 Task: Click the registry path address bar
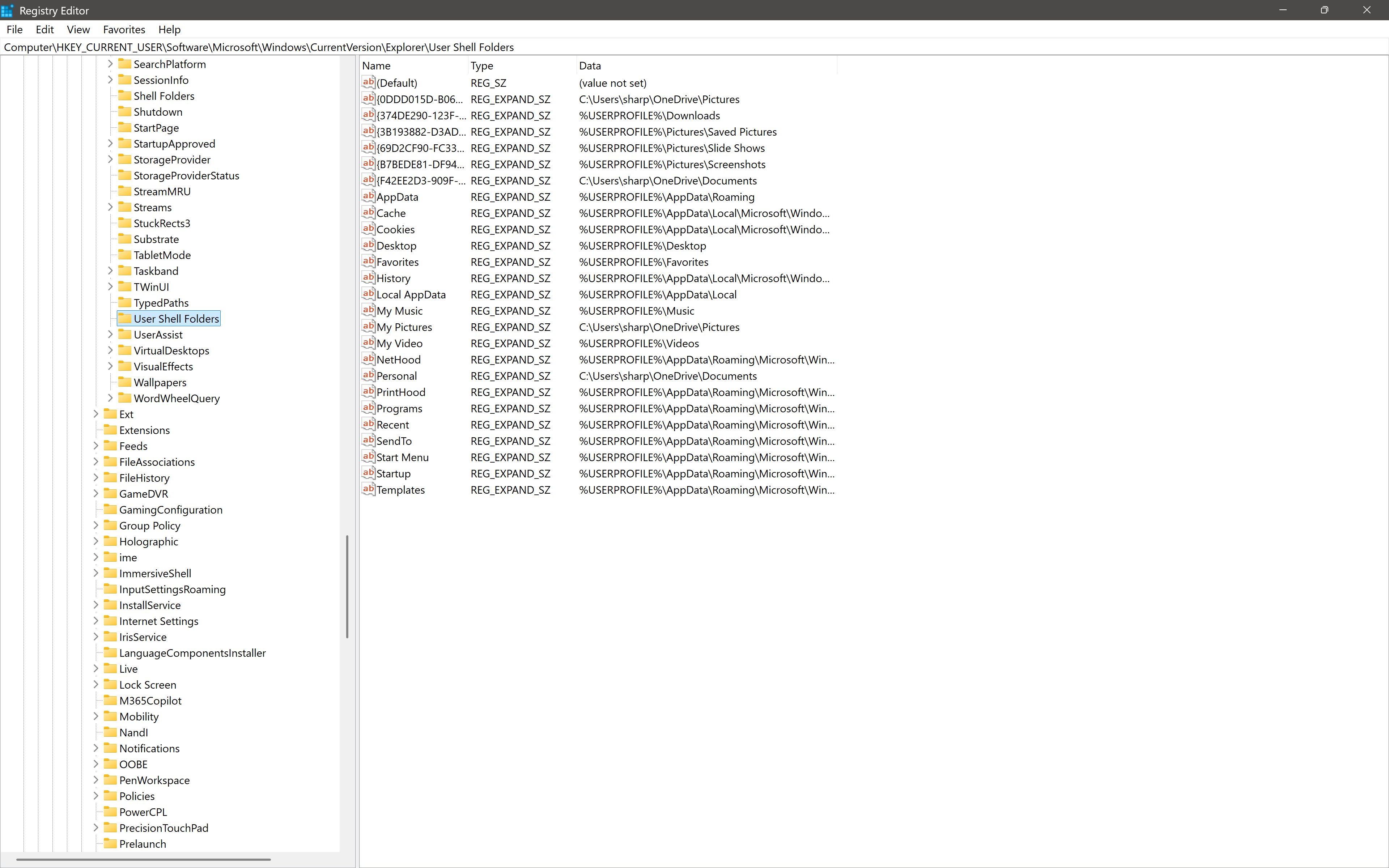click(694, 47)
